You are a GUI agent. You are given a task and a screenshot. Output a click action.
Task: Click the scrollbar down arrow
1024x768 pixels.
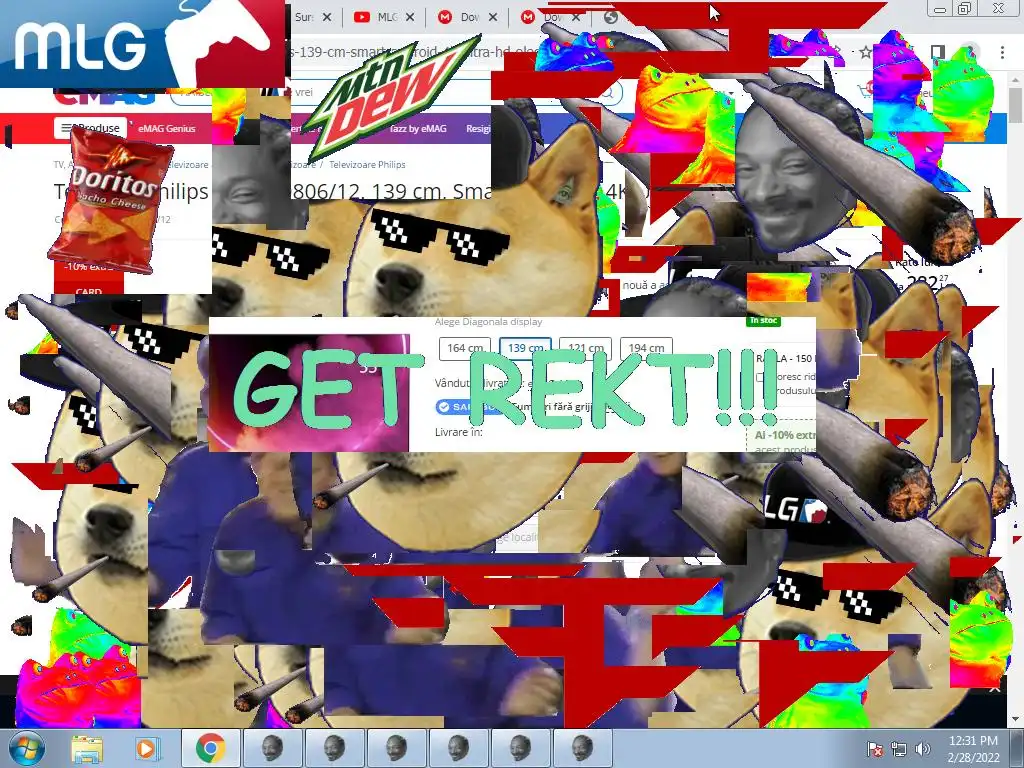(x=1016, y=720)
